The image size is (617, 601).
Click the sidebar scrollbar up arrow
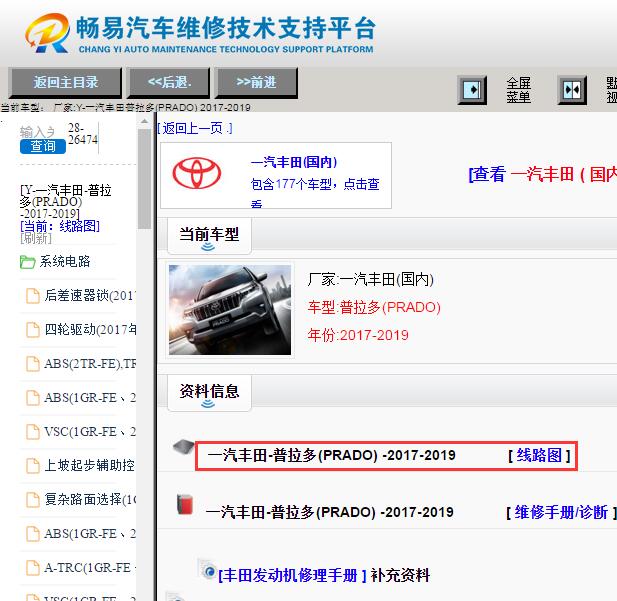click(144, 122)
